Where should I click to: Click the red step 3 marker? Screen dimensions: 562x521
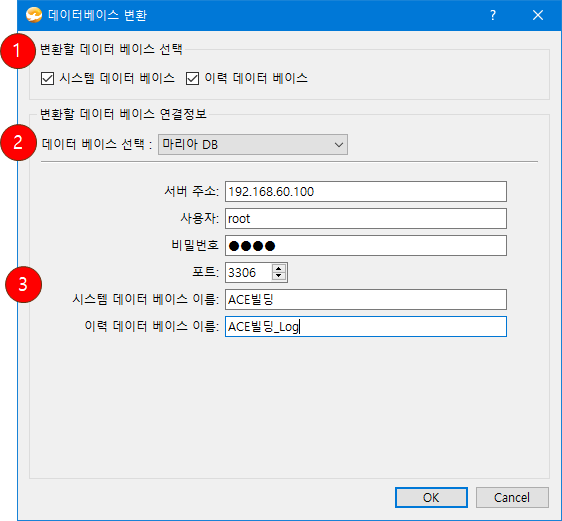23,285
